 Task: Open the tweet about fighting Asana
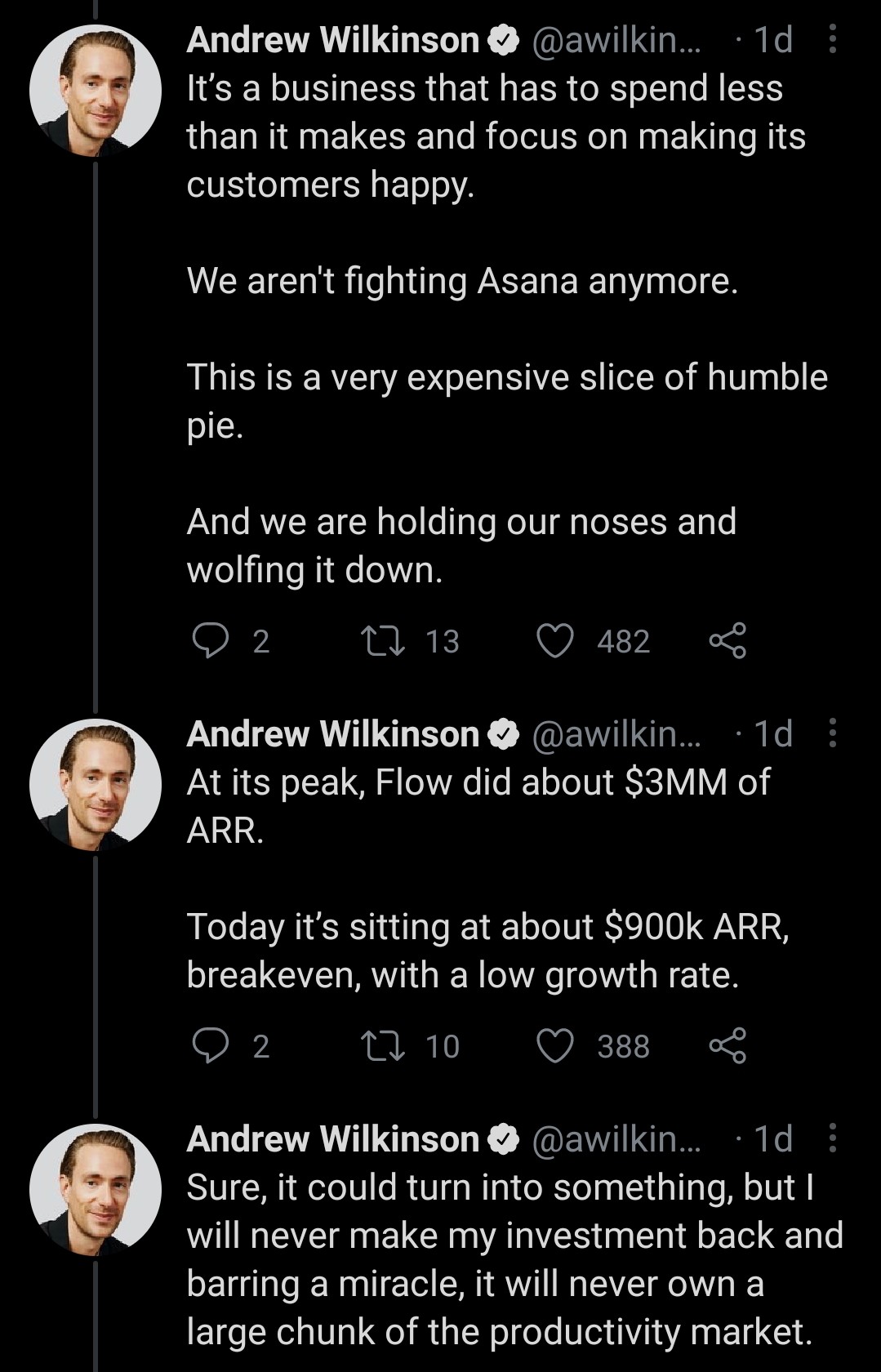pos(462,281)
